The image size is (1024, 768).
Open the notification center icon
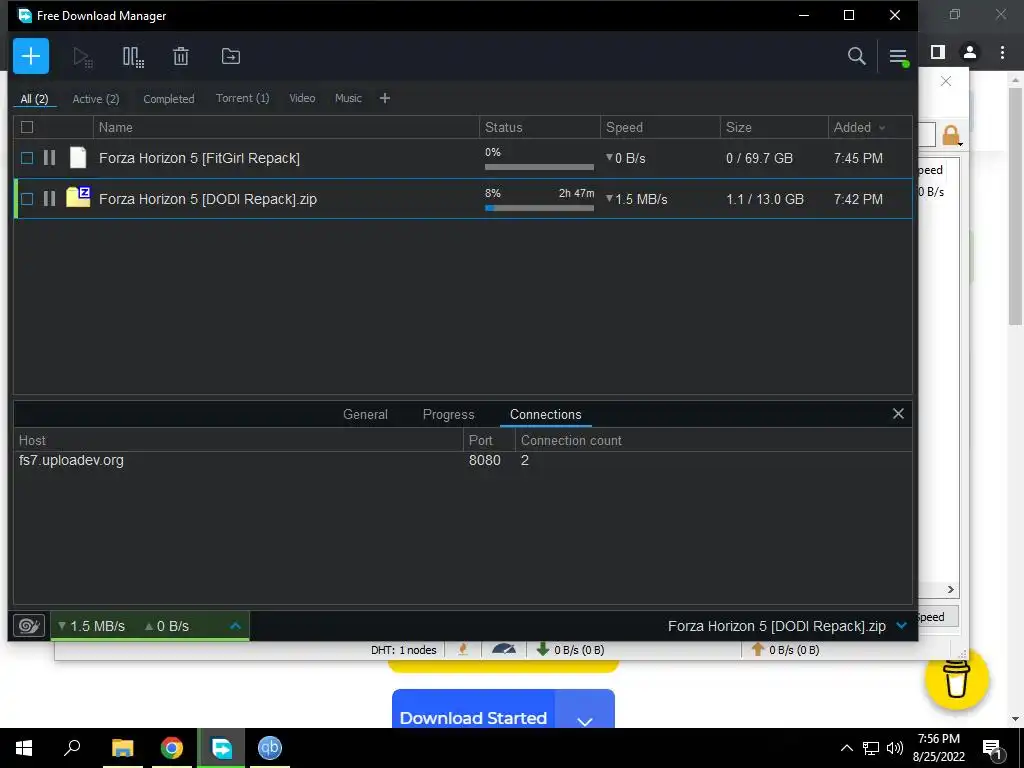click(x=993, y=749)
